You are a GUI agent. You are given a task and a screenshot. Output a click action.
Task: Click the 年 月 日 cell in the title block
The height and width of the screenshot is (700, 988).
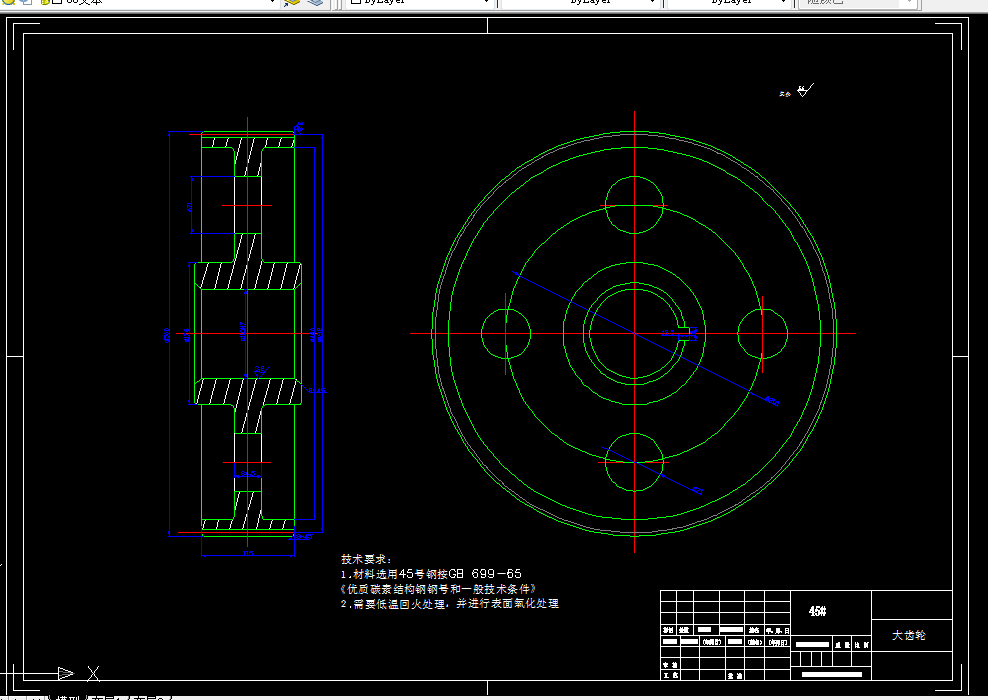pos(778,630)
